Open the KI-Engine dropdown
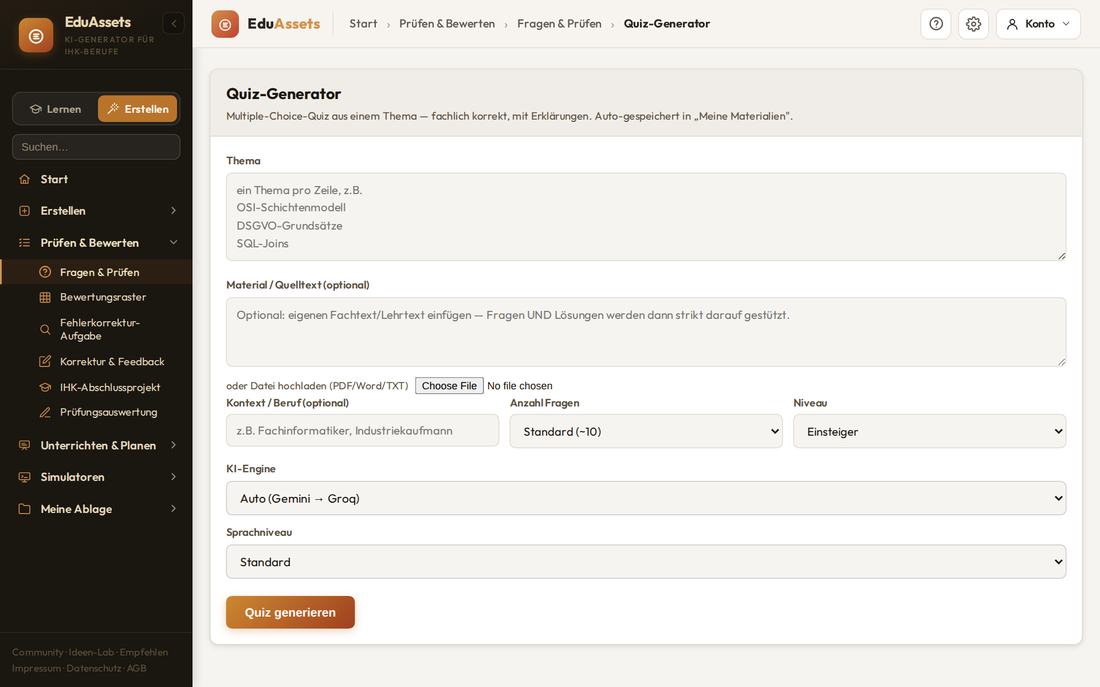 point(646,498)
